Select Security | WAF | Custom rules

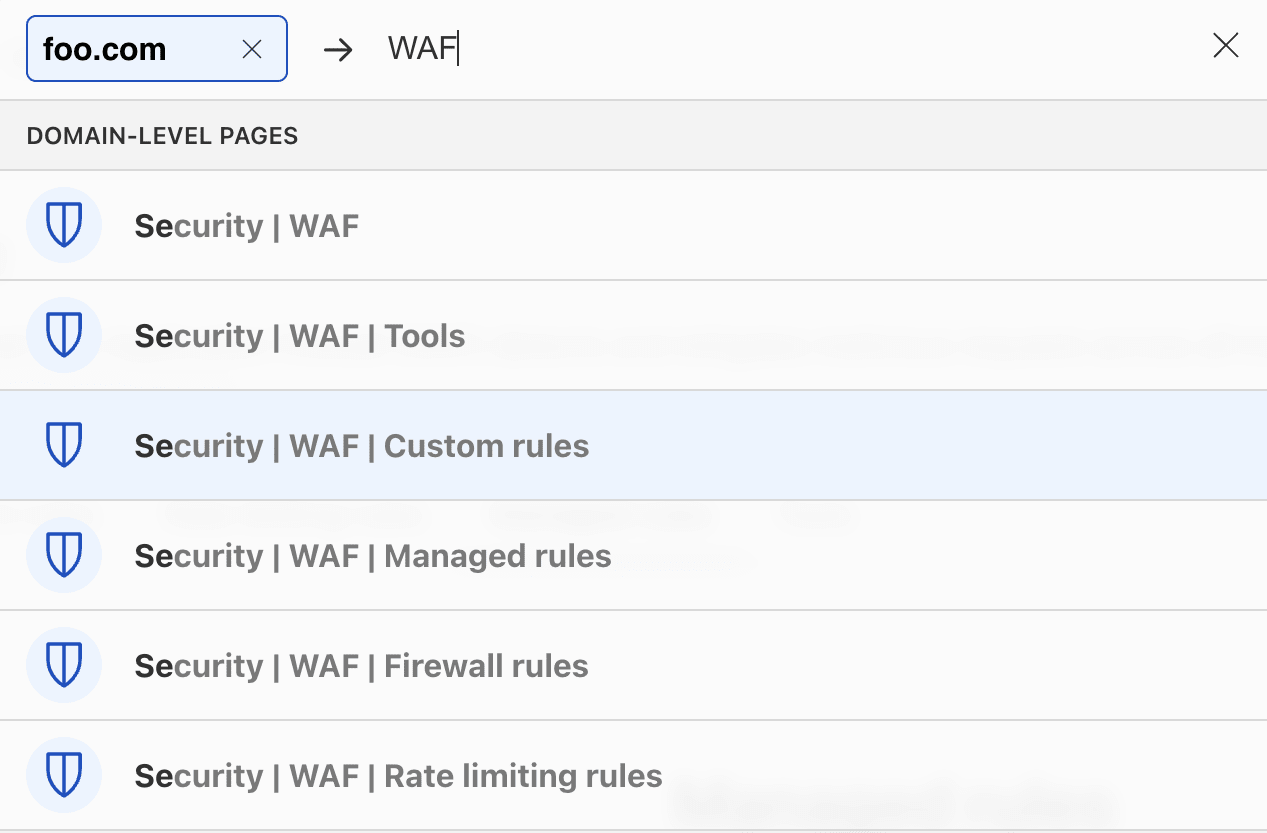[361, 446]
